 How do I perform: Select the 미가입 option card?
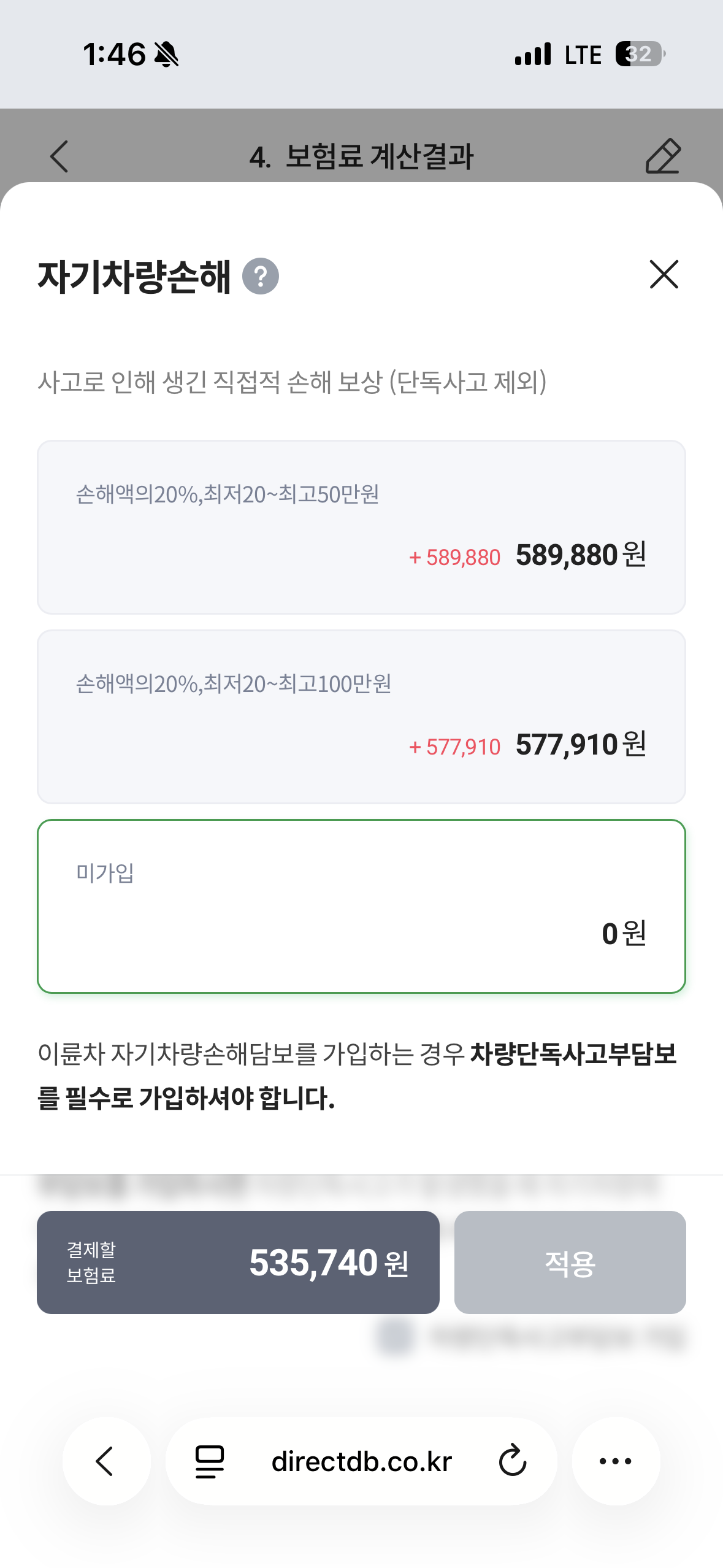[x=361, y=906]
